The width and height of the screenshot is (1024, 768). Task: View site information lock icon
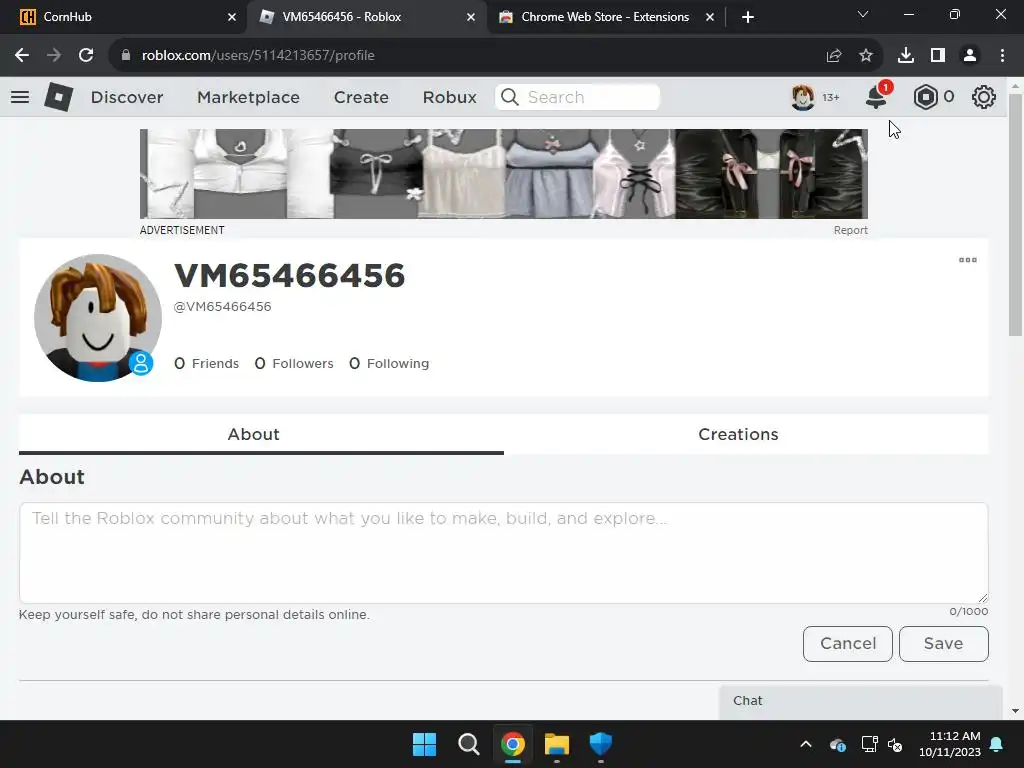coord(126,56)
